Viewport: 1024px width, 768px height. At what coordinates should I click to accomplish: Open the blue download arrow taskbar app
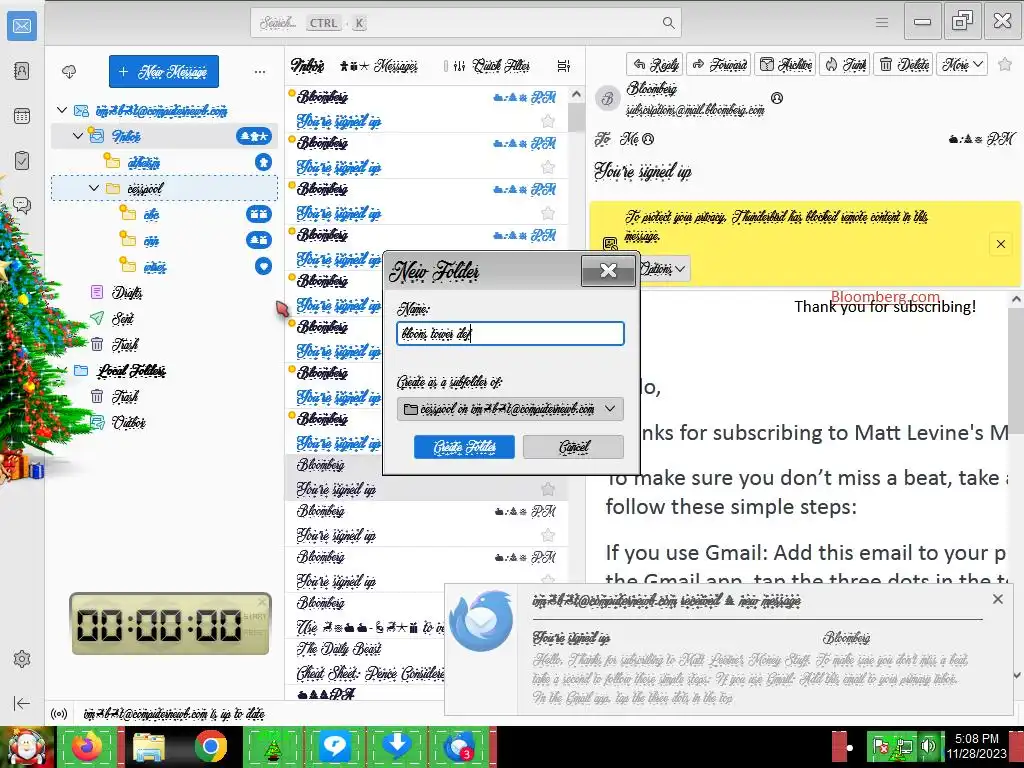(396, 746)
